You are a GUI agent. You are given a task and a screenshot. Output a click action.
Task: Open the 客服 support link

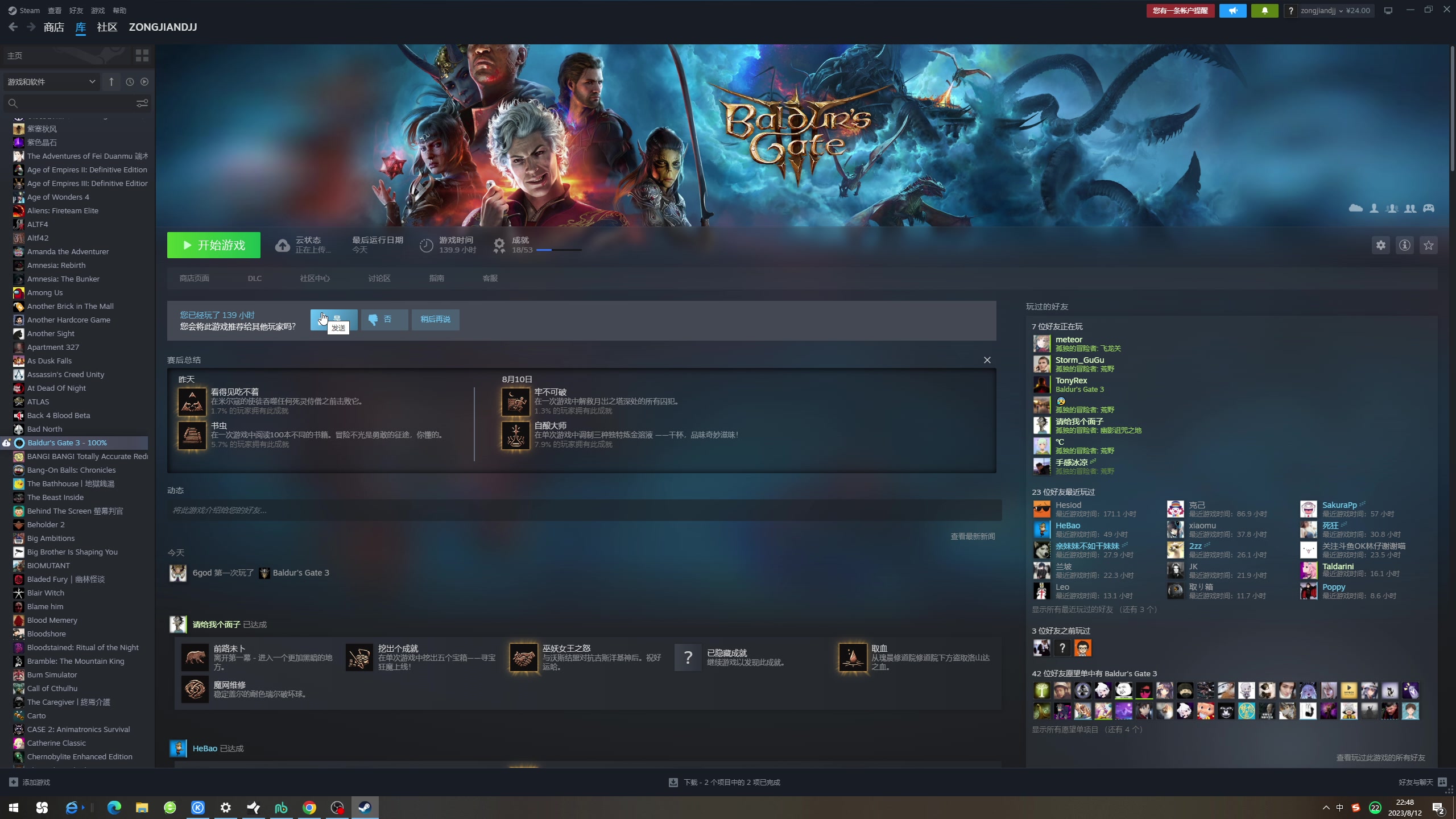click(490, 278)
